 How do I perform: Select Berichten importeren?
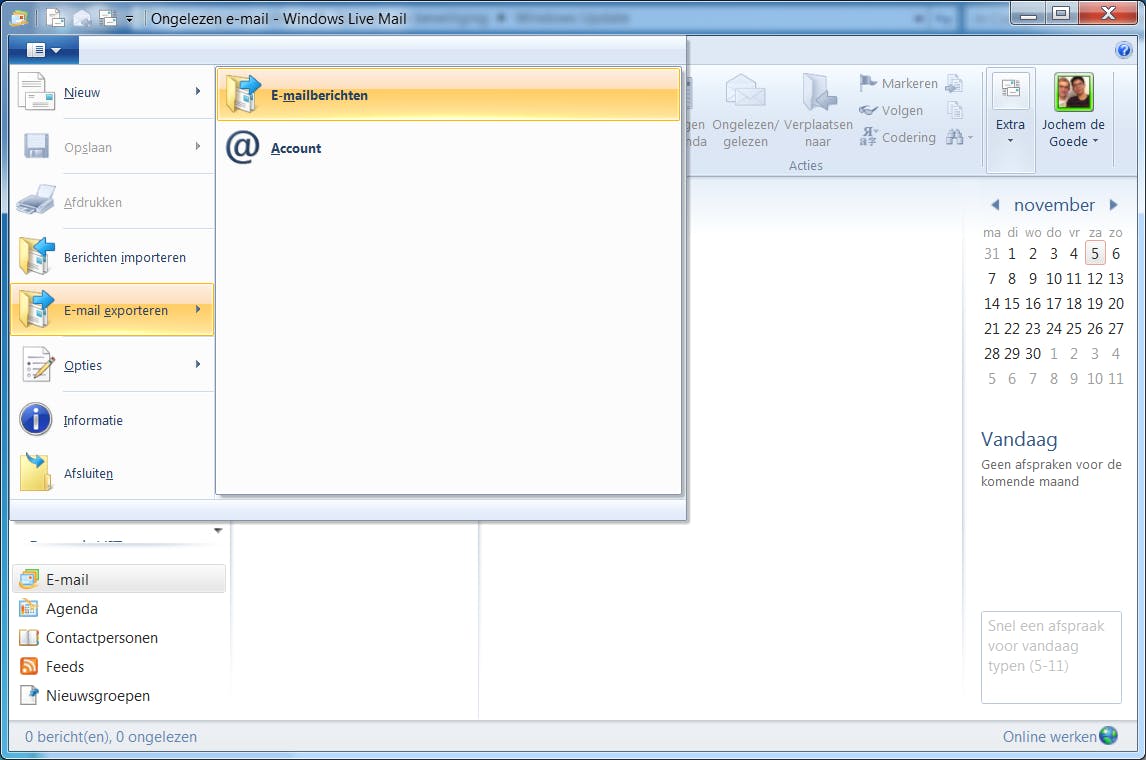[112, 256]
